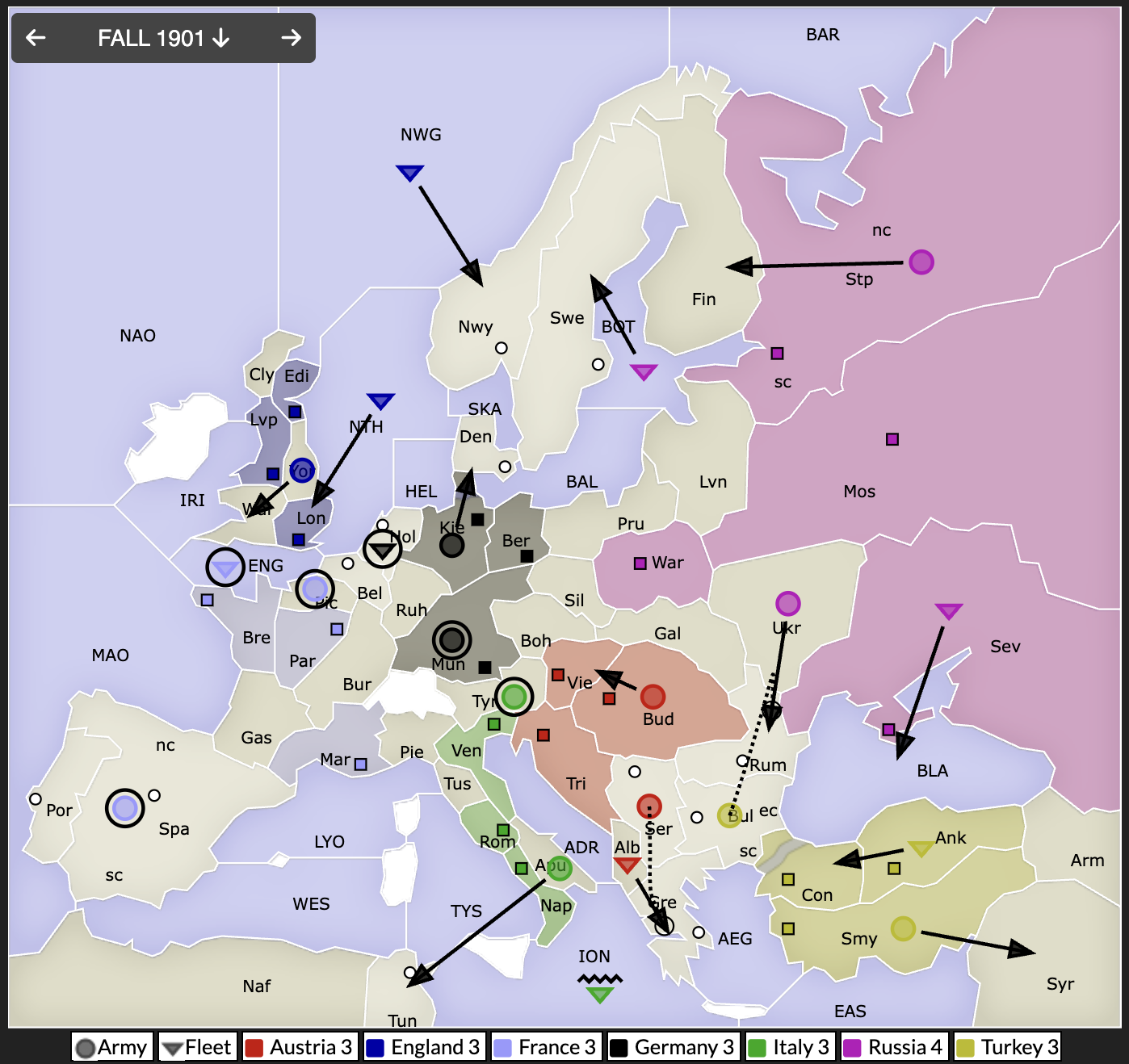
Task: Click the War territory label
Action: [x=668, y=562]
